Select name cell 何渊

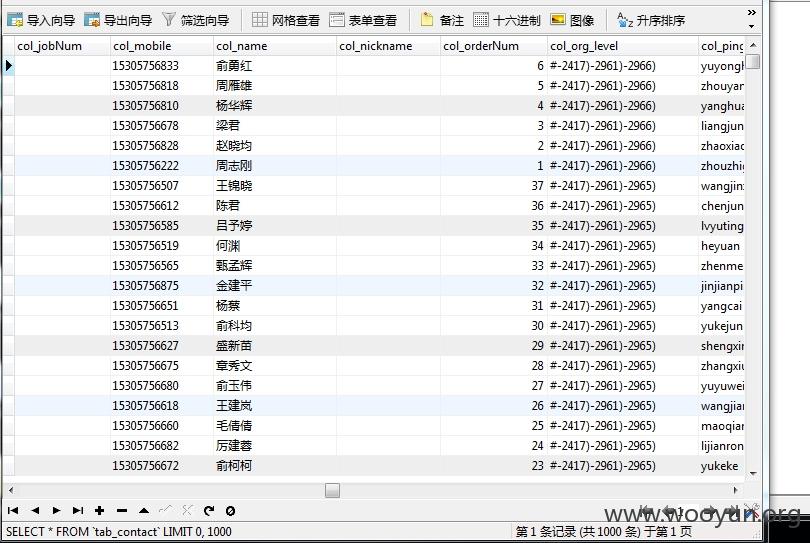(x=275, y=246)
